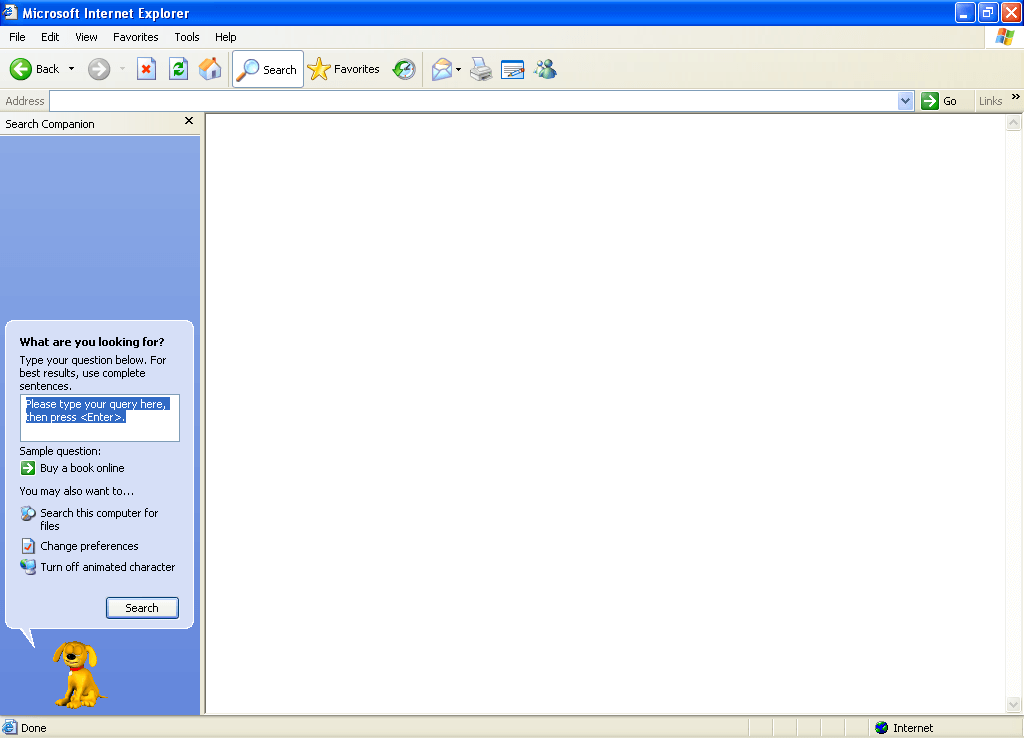Open the Favorites menu
The image size is (1024, 738).
coord(136,37)
